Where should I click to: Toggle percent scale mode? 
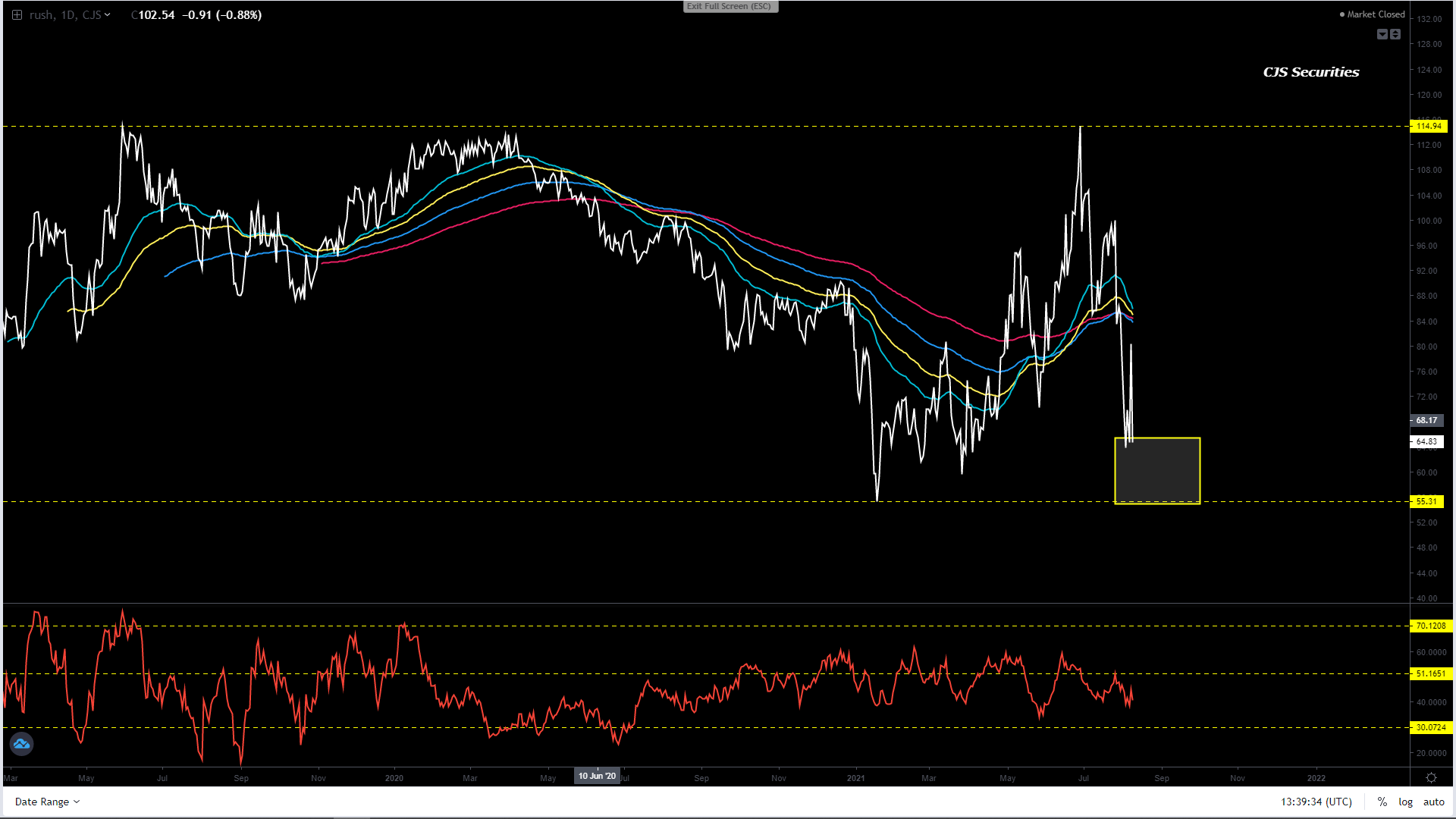[1382, 802]
